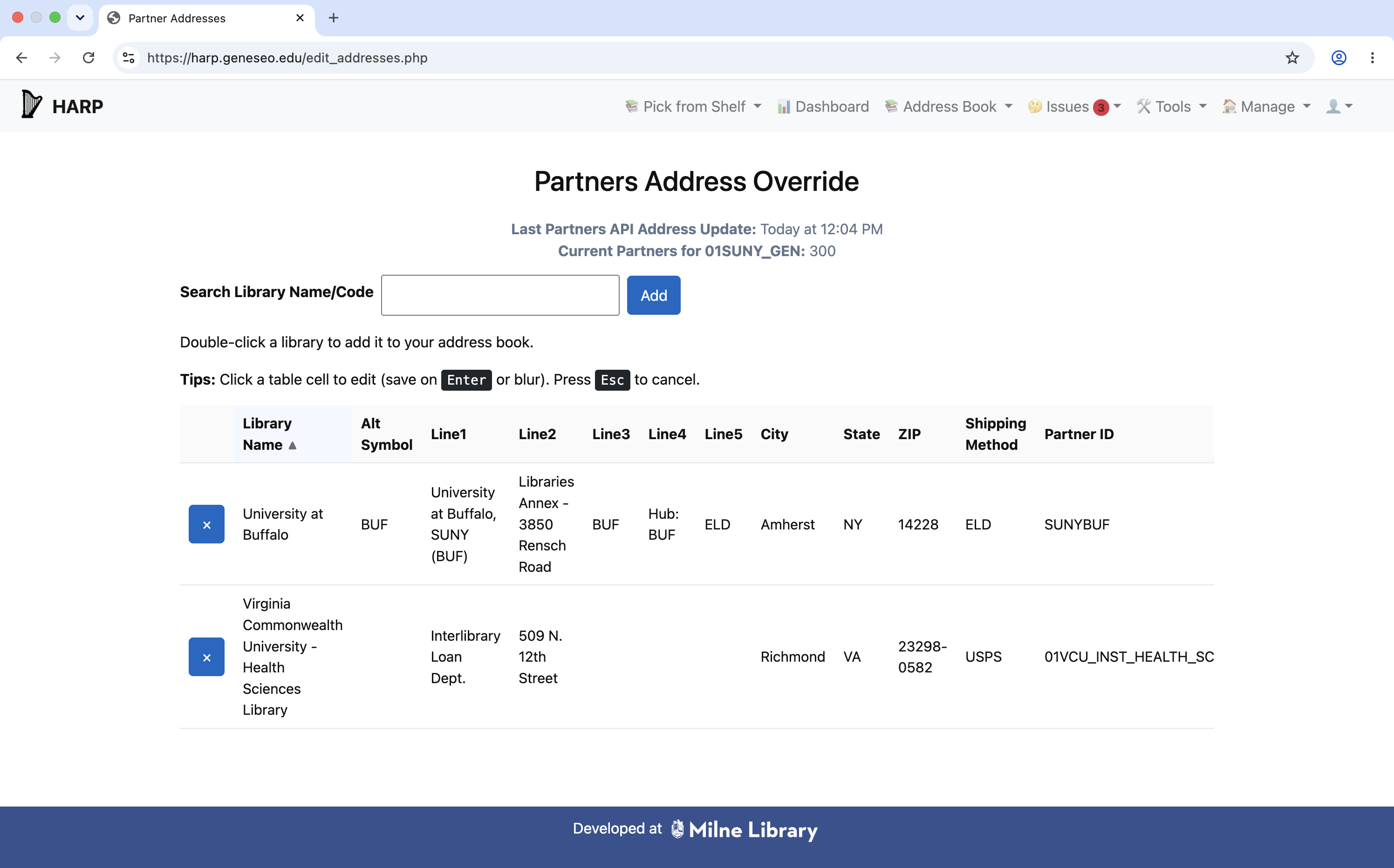Viewport: 1394px width, 868px height.
Task: Edit the Virginia Commonwealth University name cell
Action: pos(293,657)
